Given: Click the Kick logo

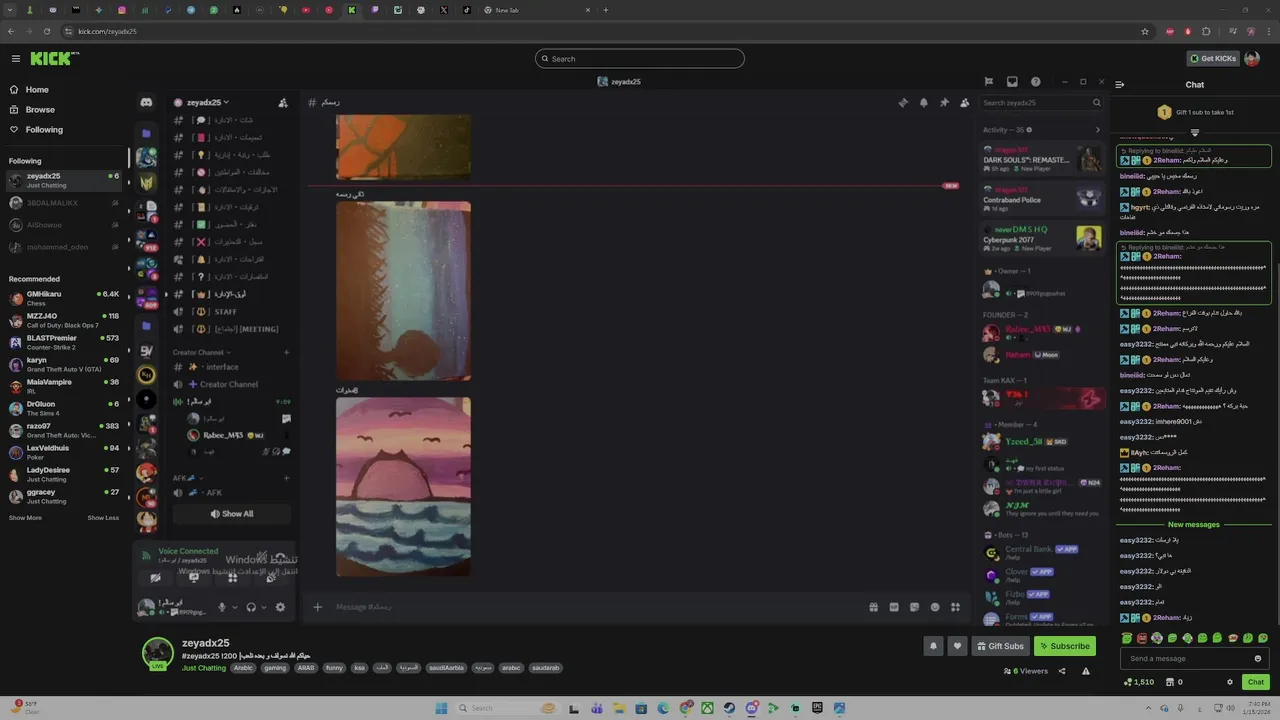Looking at the screenshot, I should click(55, 58).
